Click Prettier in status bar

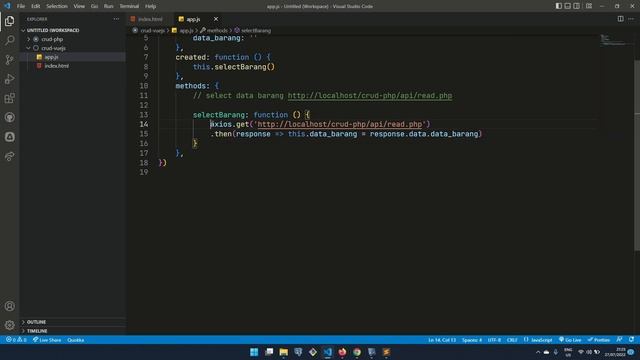coord(598,340)
